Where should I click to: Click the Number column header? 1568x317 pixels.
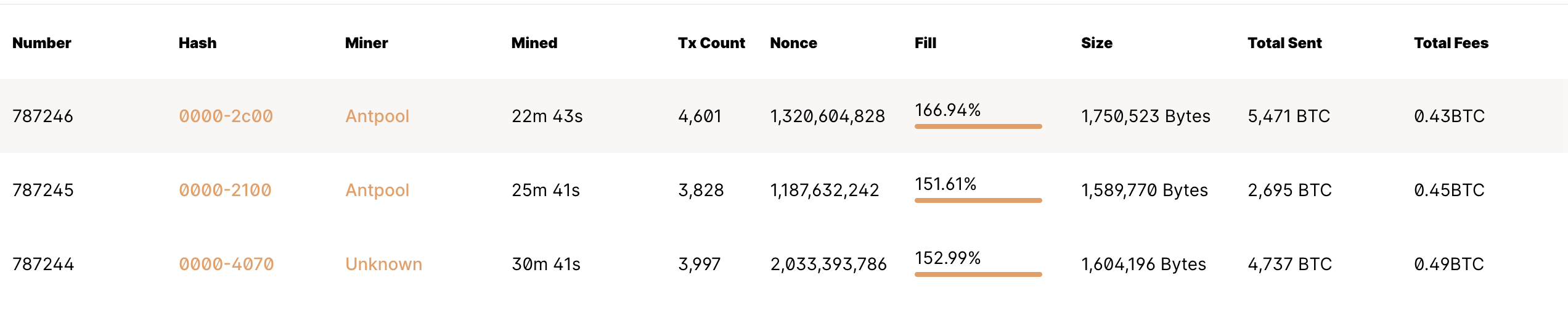tap(42, 43)
